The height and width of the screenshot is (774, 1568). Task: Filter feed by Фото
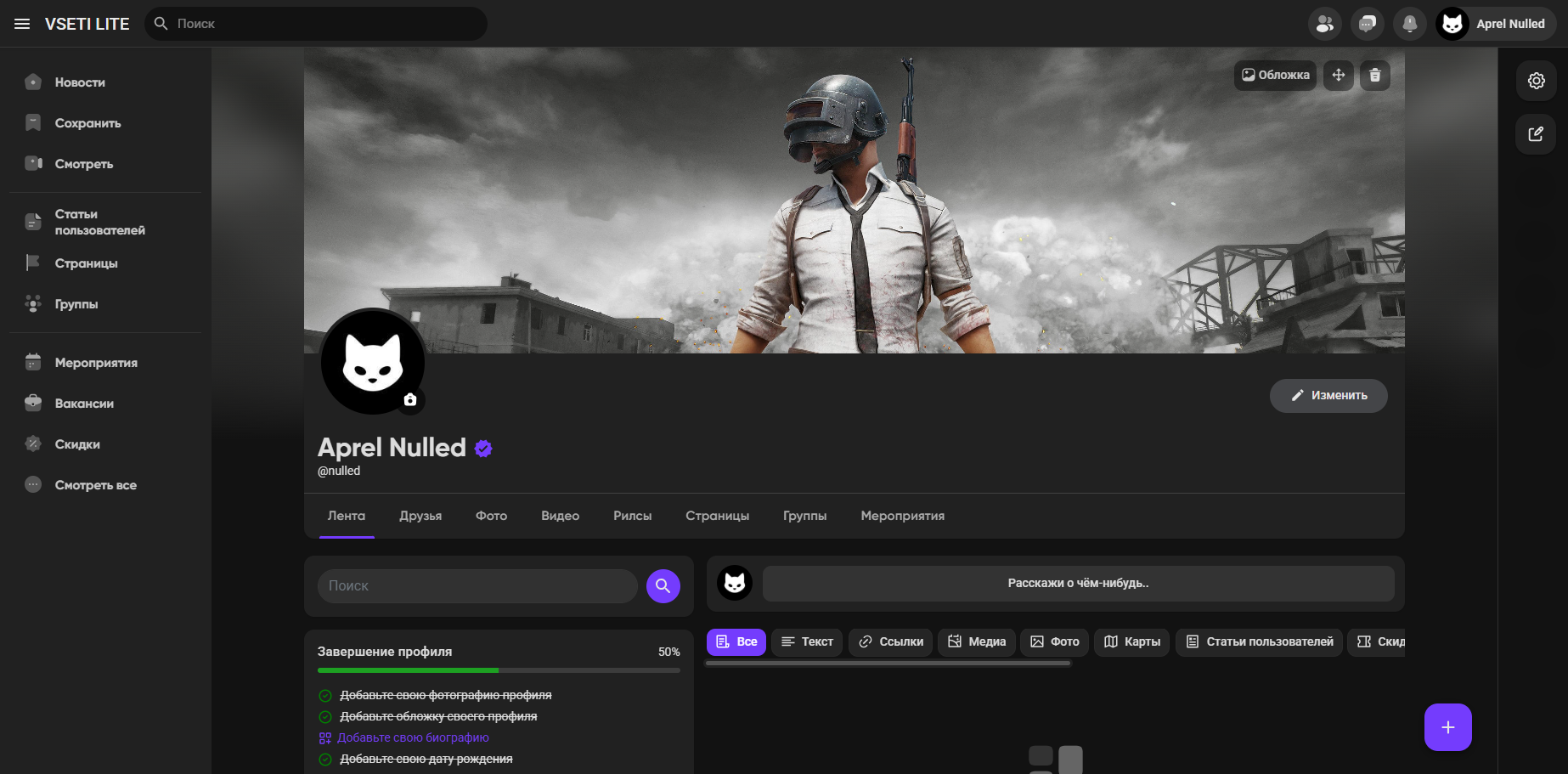pos(1055,642)
